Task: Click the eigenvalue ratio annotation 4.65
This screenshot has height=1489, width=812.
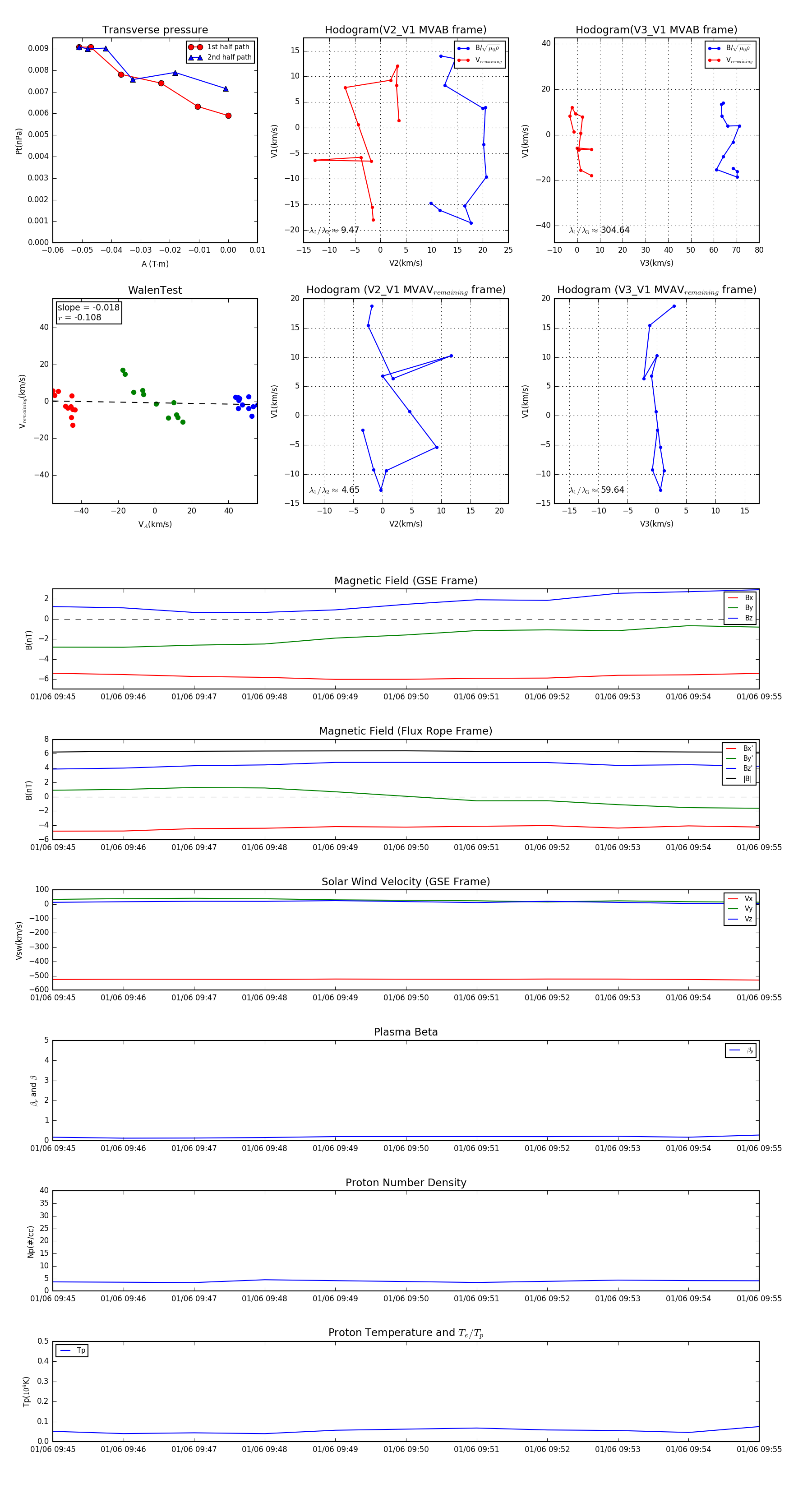Action: coord(334,490)
